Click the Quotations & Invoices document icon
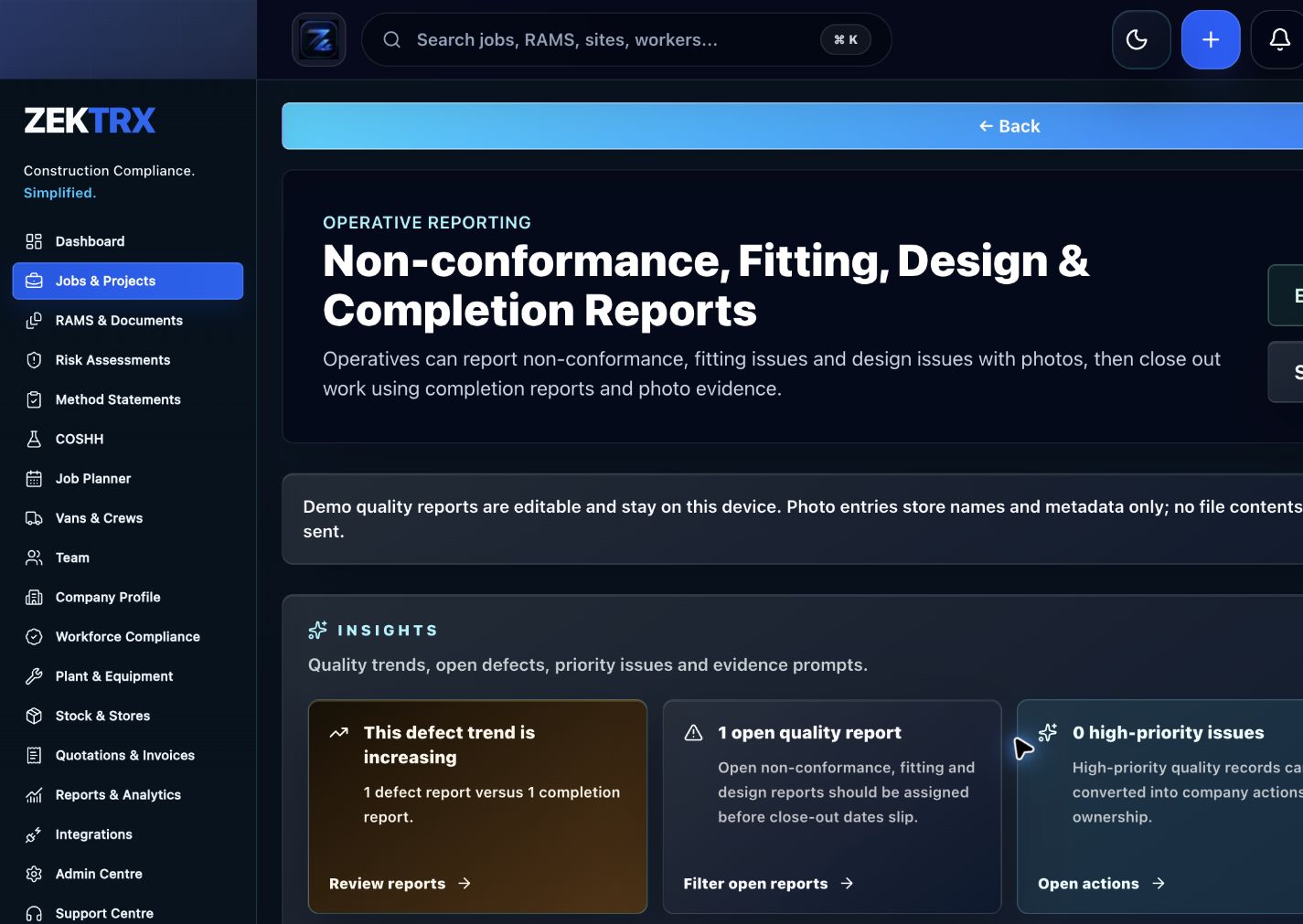1303x924 pixels. [x=34, y=755]
